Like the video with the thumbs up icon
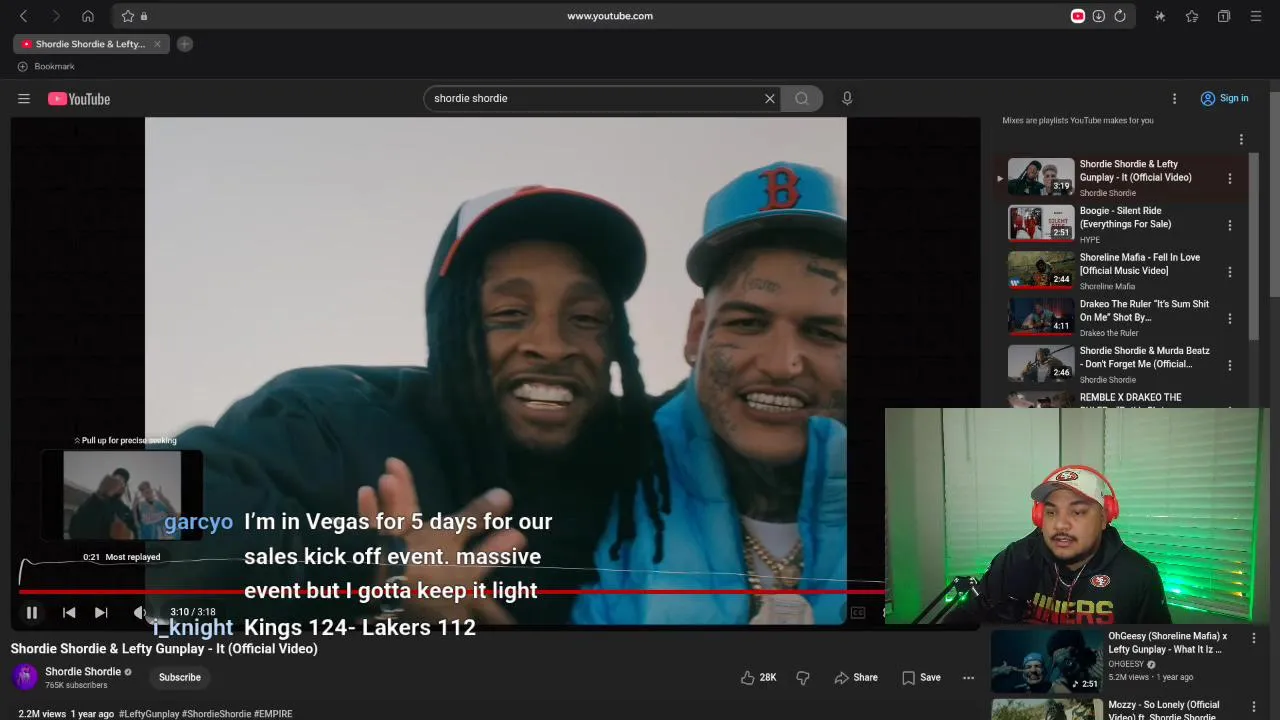Viewport: 1280px width, 720px height. pyautogui.click(x=757, y=677)
